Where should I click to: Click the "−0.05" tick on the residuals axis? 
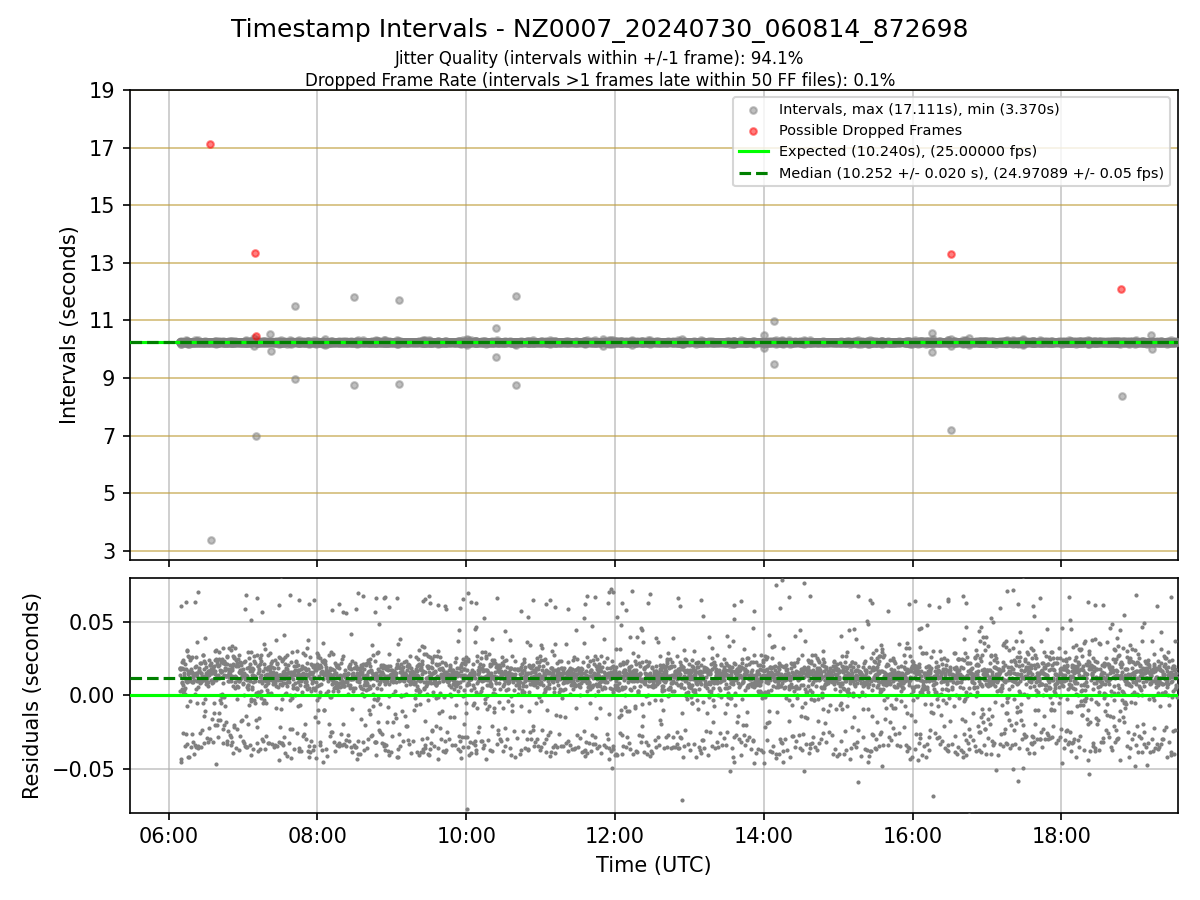(x=83, y=769)
